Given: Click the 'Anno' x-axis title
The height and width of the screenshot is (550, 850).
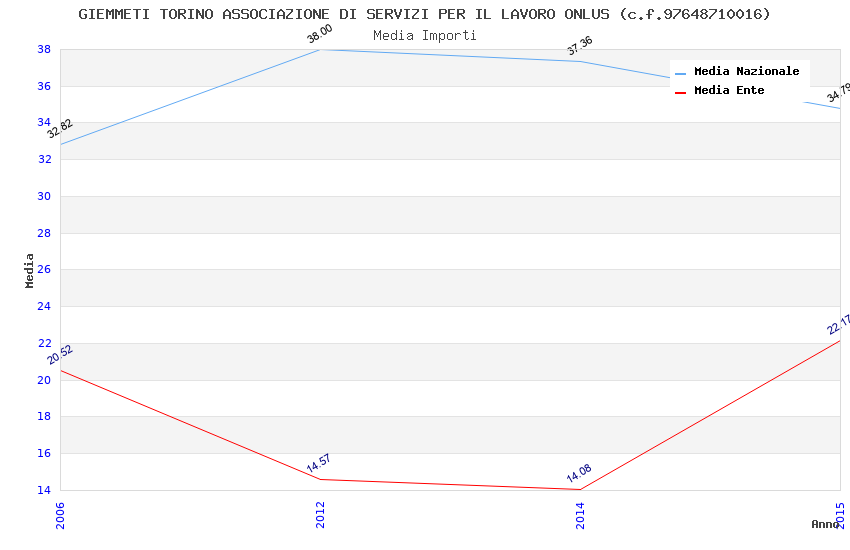Looking at the screenshot, I should 825,524.
